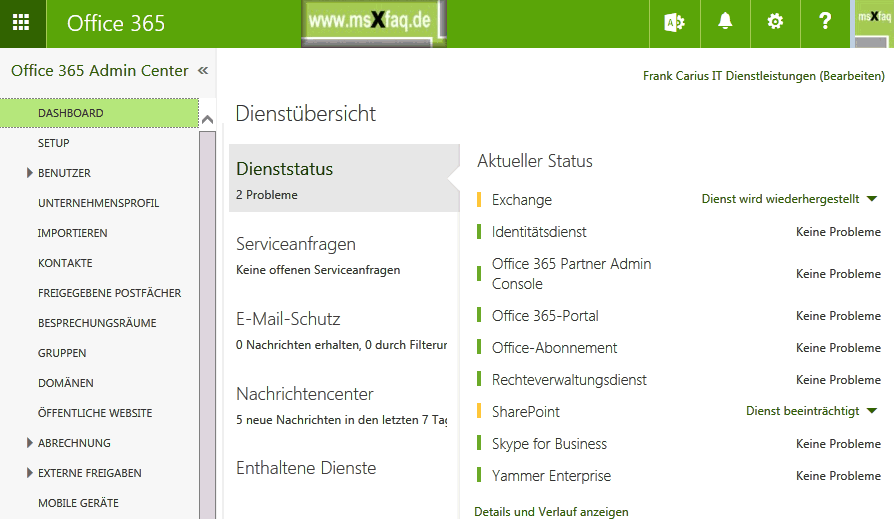Click the Rechteverwaltungsdienst service name

click(x=569, y=380)
